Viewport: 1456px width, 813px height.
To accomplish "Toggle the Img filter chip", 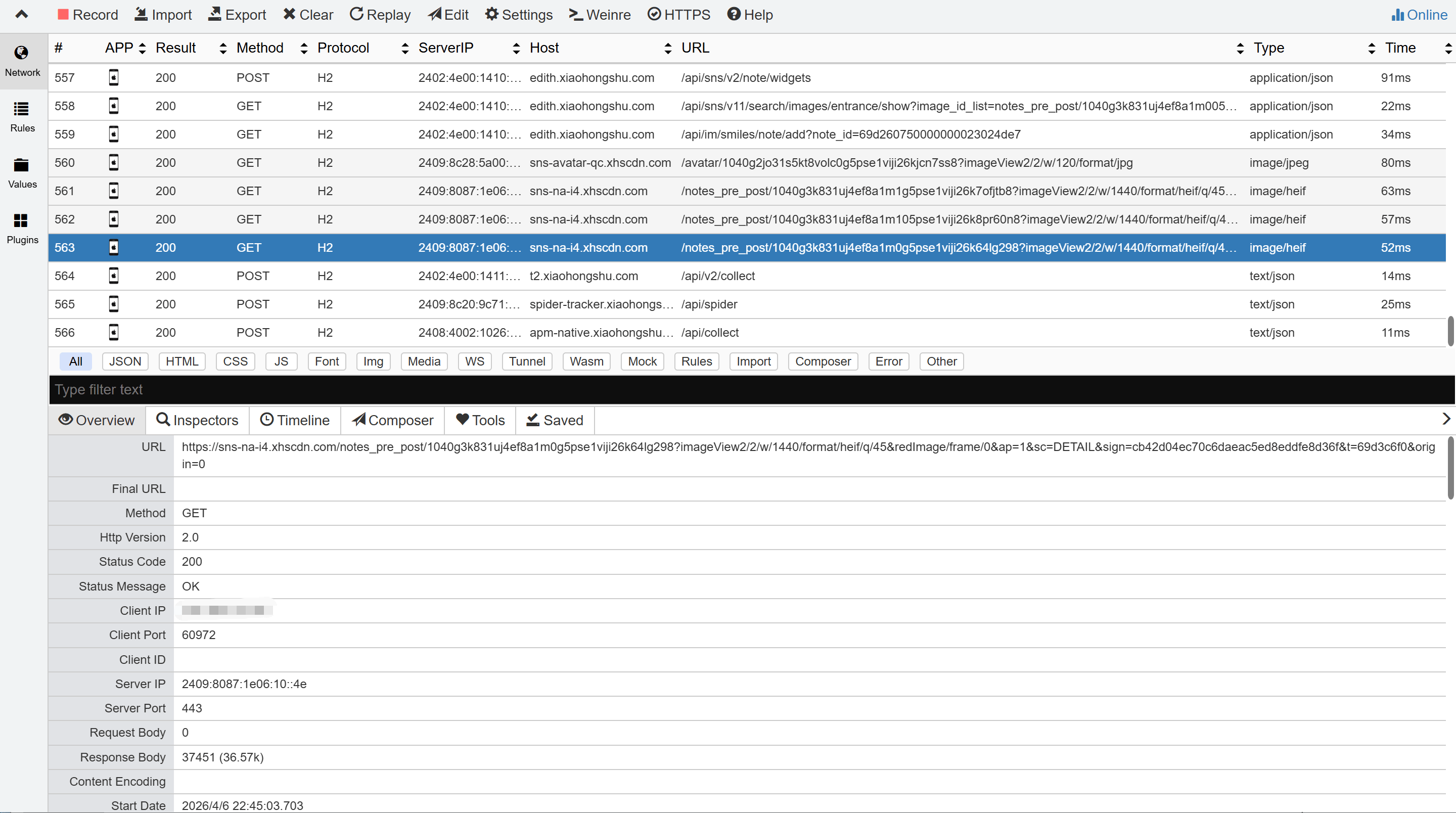I will 373,362.
